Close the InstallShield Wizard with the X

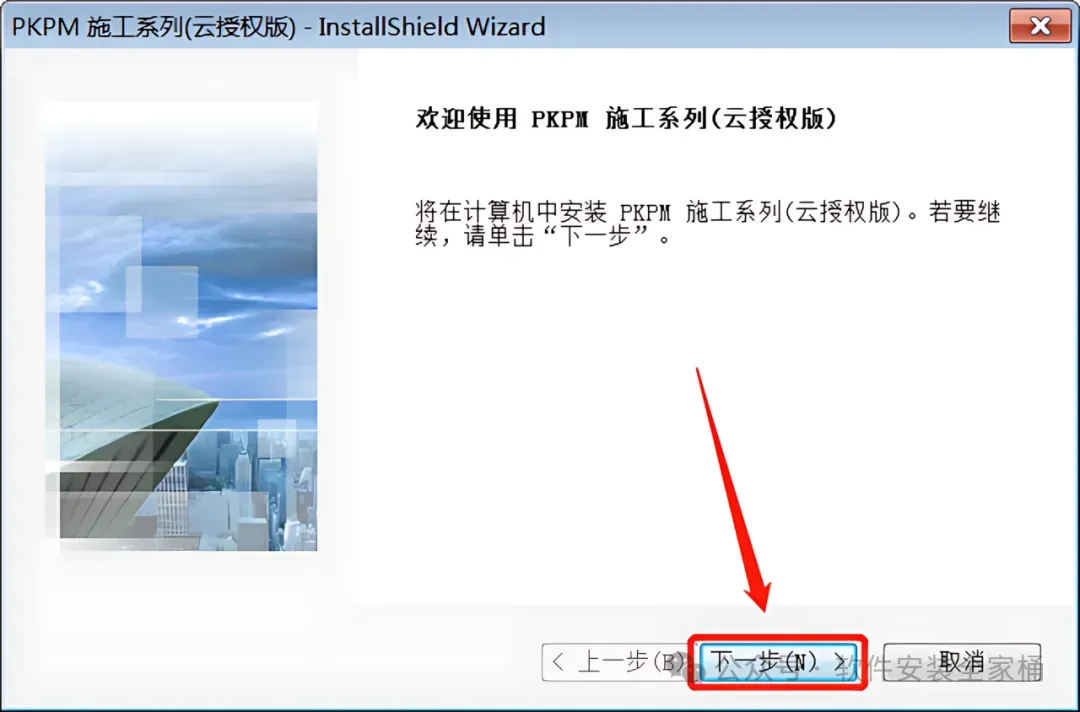click(x=1040, y=26)
